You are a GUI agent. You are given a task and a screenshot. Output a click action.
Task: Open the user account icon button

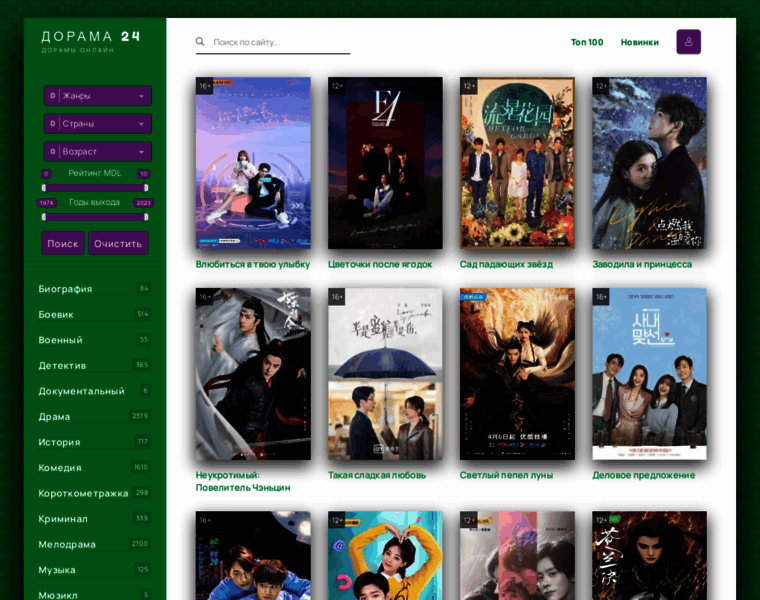688,42
